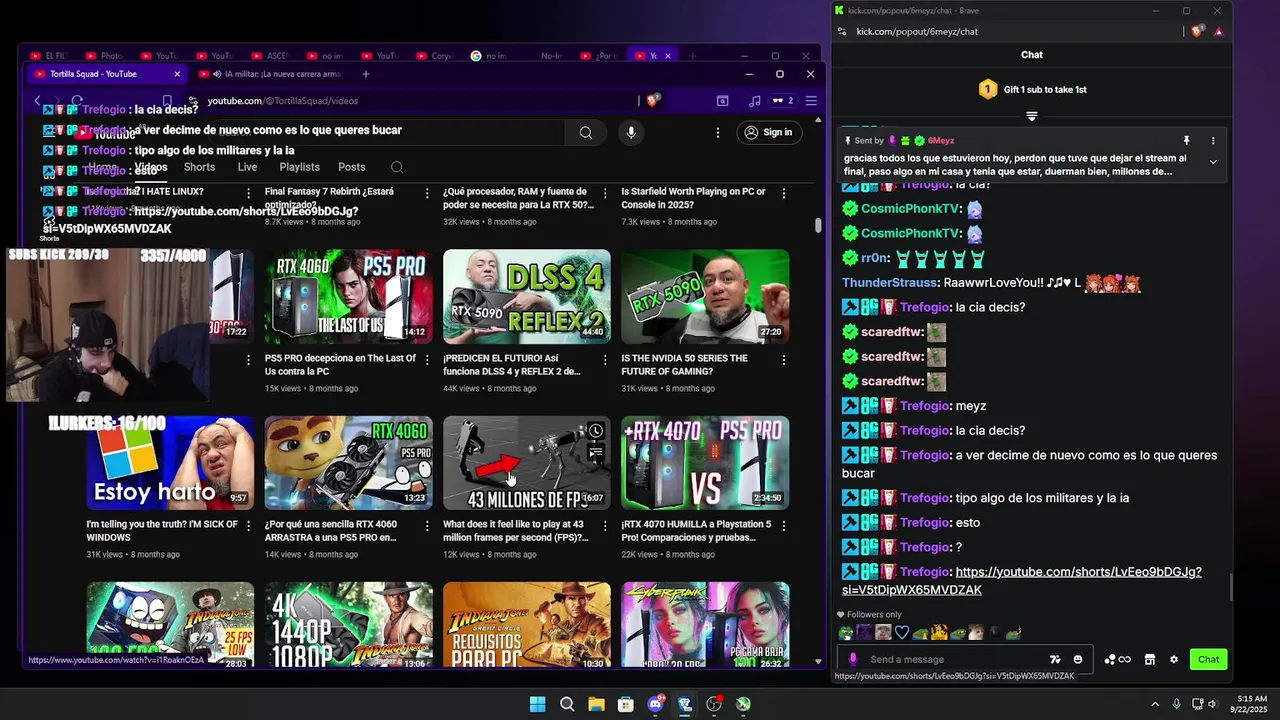1280x720 pixels.
Task: Open YouTube voice search microphone
Action: [630, 132]
